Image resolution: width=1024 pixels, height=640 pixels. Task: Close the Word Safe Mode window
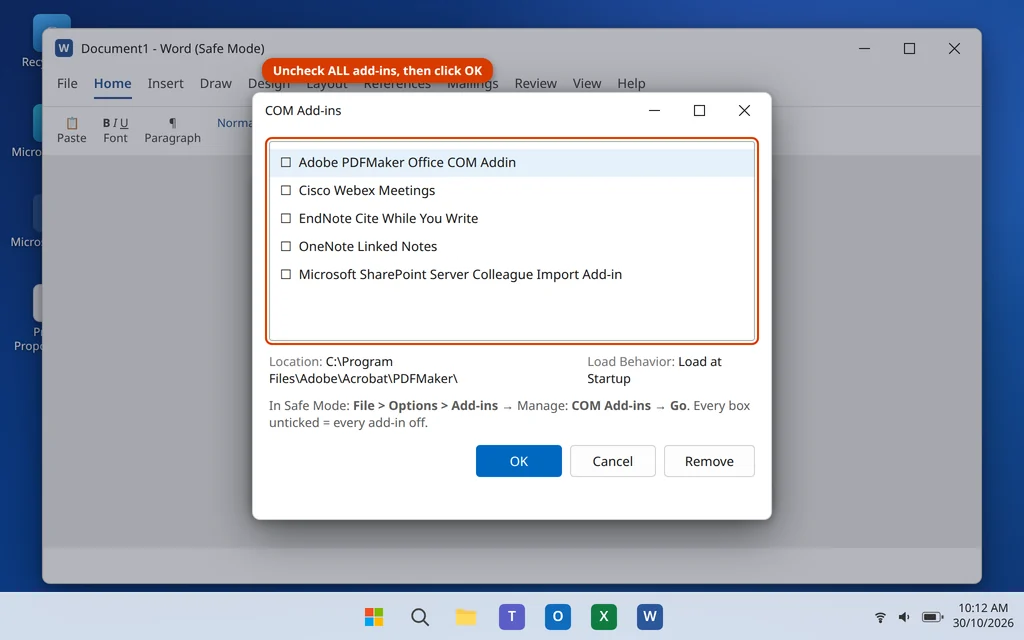pyautogui.click(x=954, y=48)
